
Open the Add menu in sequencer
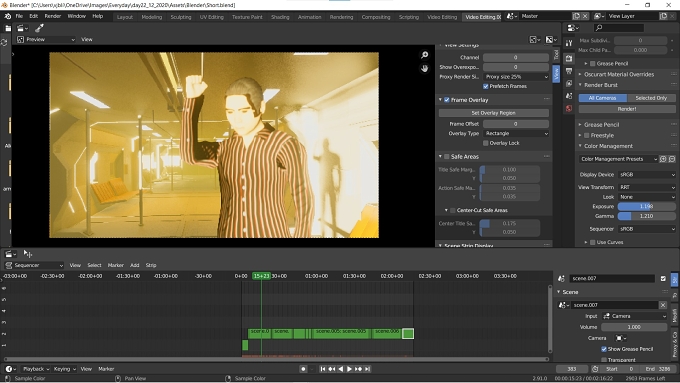click(x=135, y=265)
